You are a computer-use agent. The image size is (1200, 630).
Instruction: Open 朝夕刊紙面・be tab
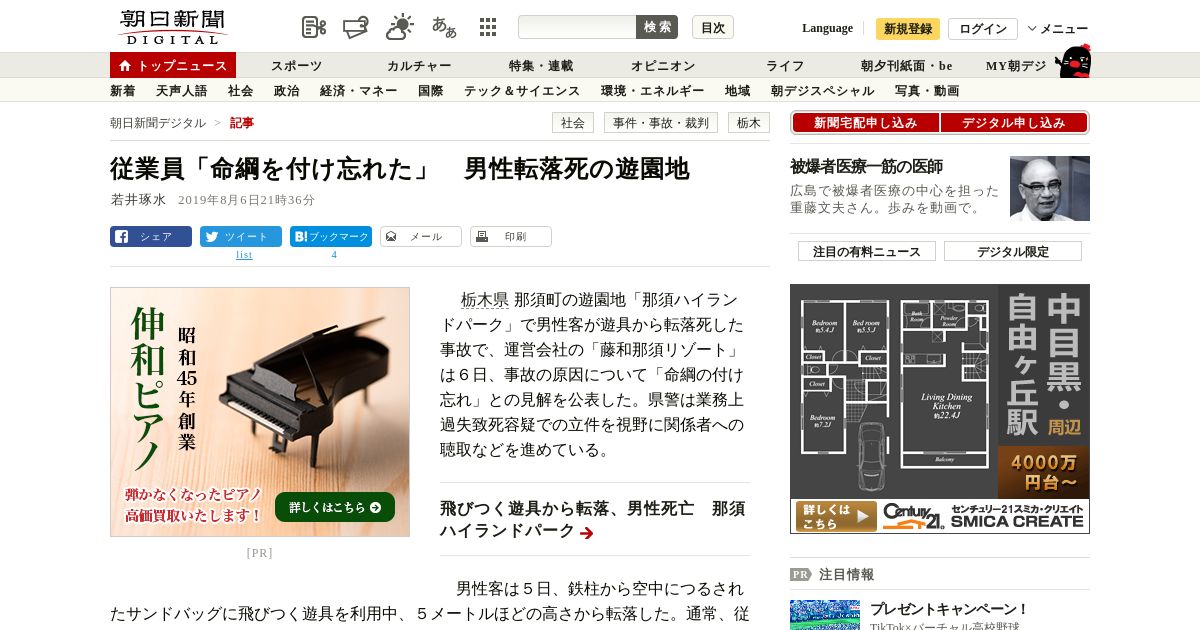(907, 66)
